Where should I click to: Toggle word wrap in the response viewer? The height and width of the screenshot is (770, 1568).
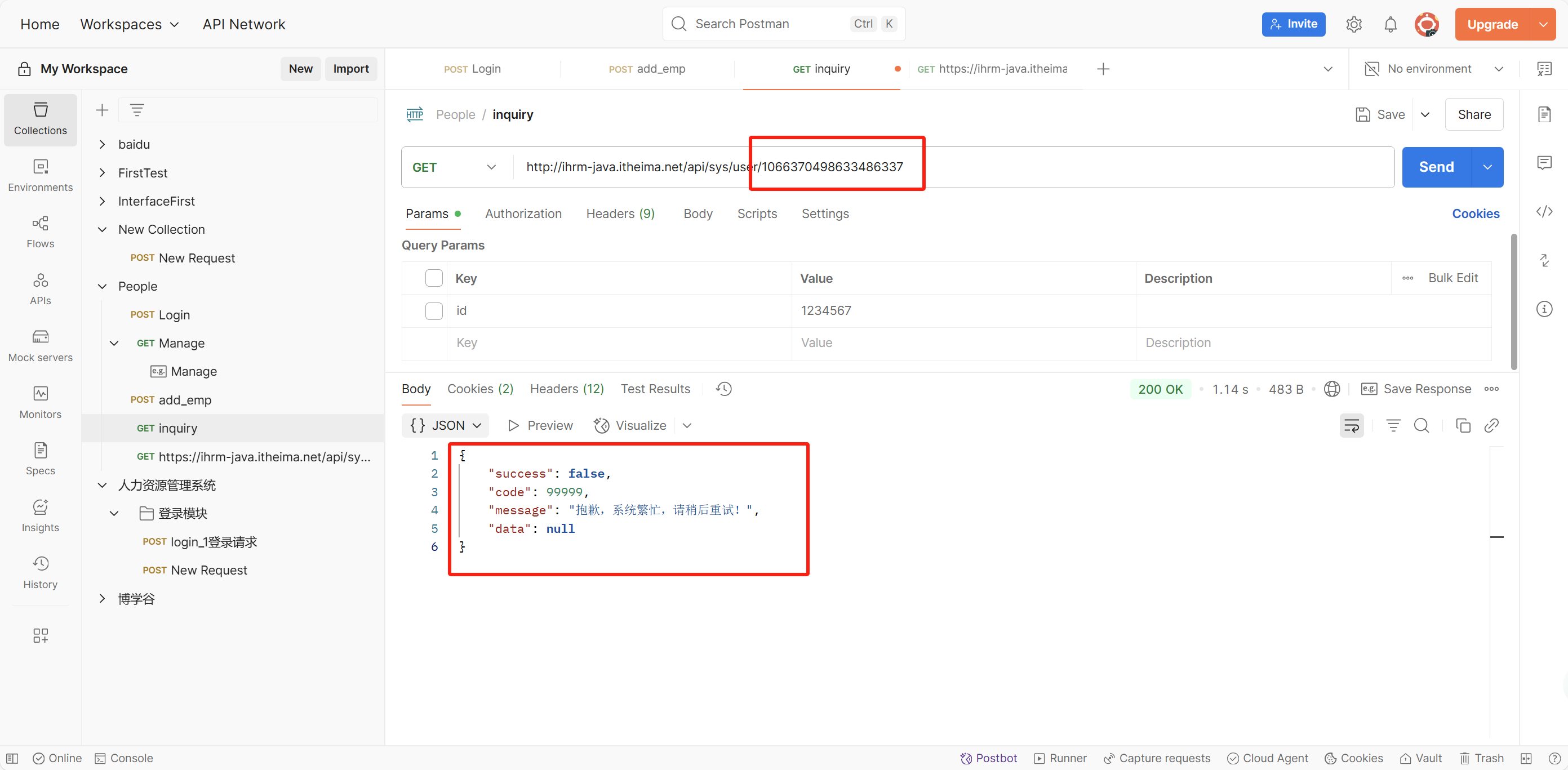(x=1351, y=425)
